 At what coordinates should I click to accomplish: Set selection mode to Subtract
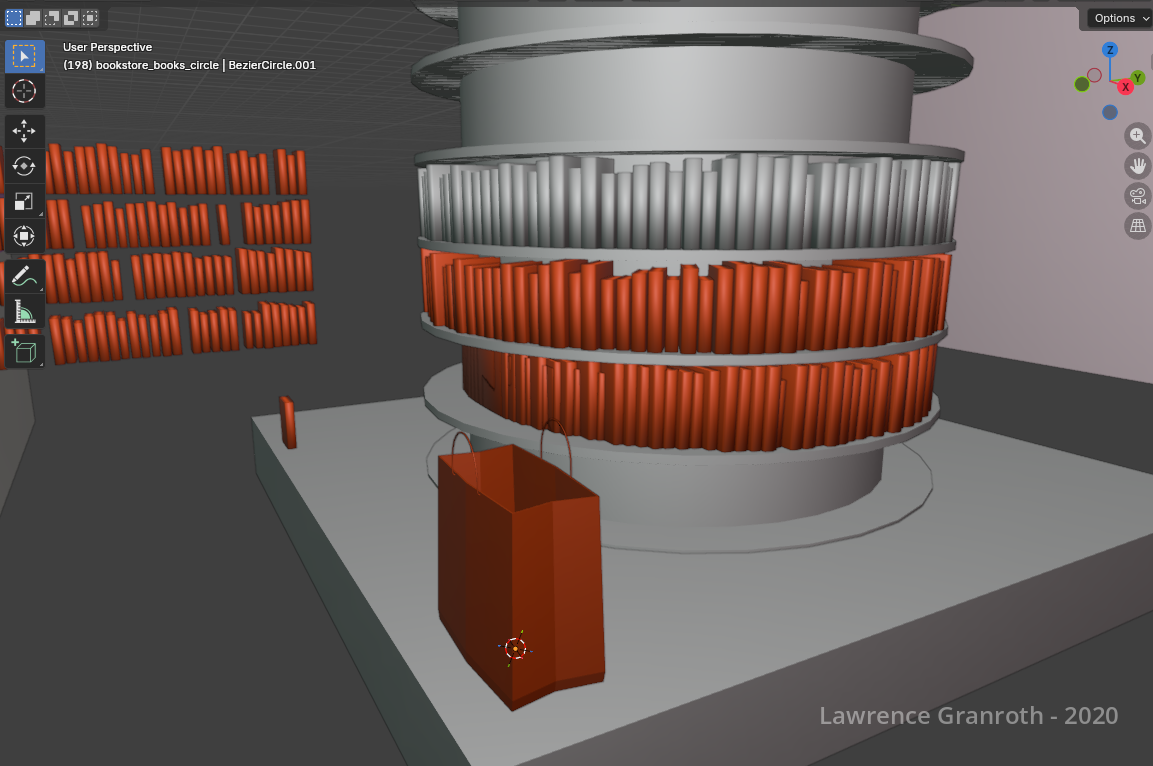(52, 18)
